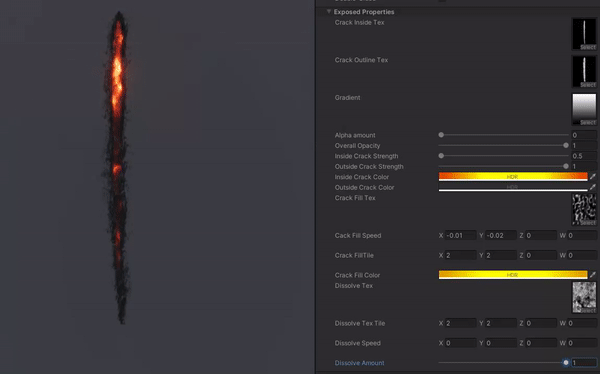Click the Inside Crack Strength slider handle

(x=441, y=156)
